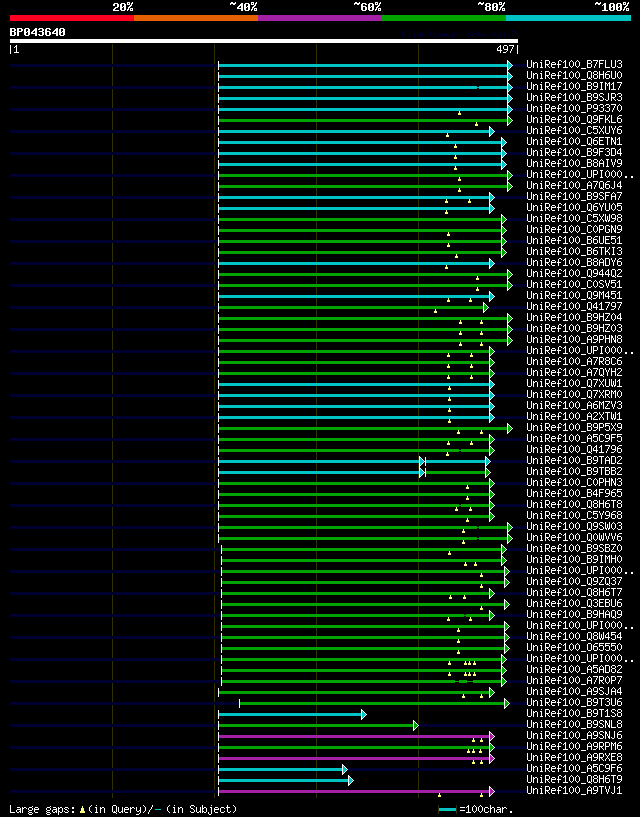
Task: Select the UniRef100_A7R8C6 label
Action: coord(574,362)
